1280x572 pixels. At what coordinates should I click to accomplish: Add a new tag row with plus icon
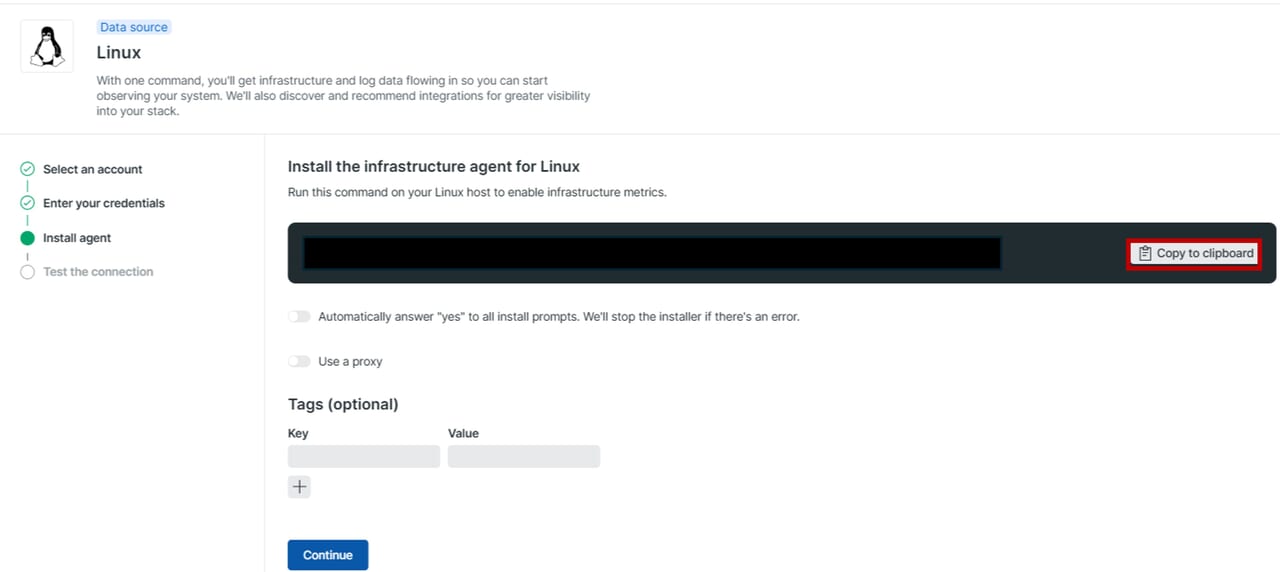[299, 487]
